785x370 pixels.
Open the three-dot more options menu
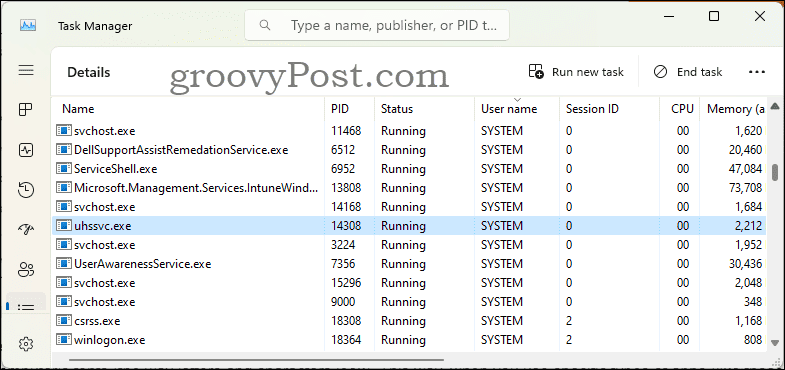tap(756, 72)
